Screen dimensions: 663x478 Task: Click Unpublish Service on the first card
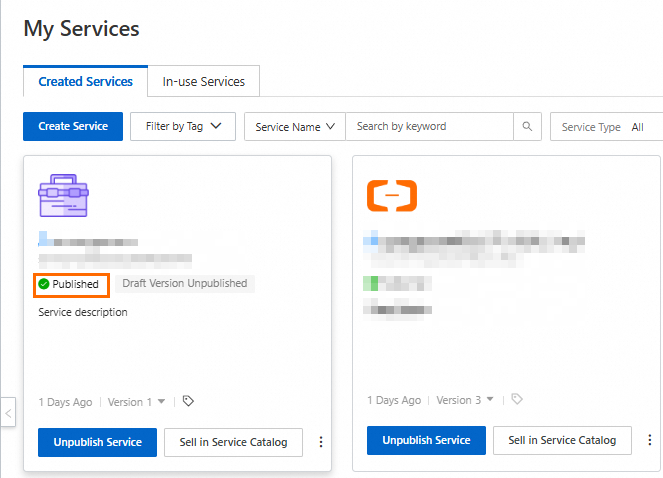pos(98,442)
